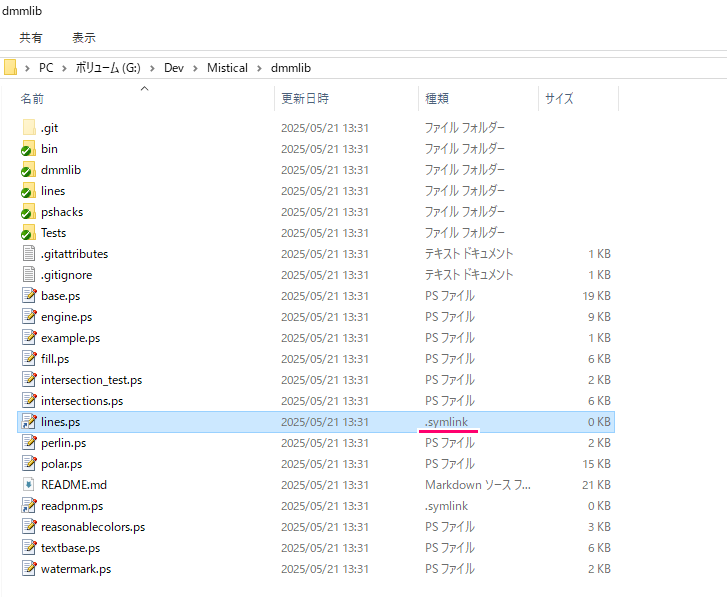727x597 pixels.
Task: Click the engine.ps file icon
Action: [29, 317]
